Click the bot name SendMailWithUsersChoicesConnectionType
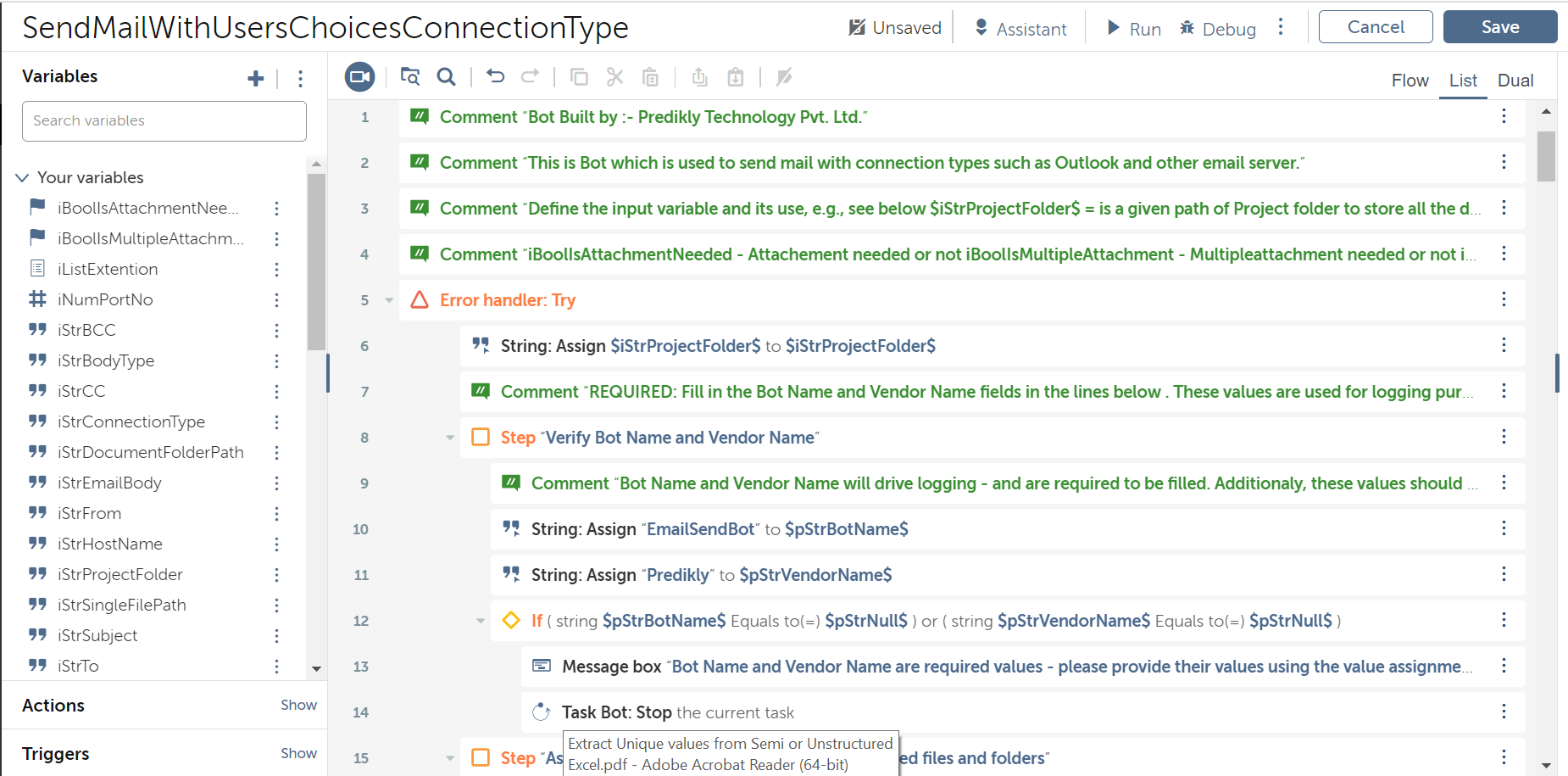The height and width of the screenshot is (776, 1568). tap(325, 27)
